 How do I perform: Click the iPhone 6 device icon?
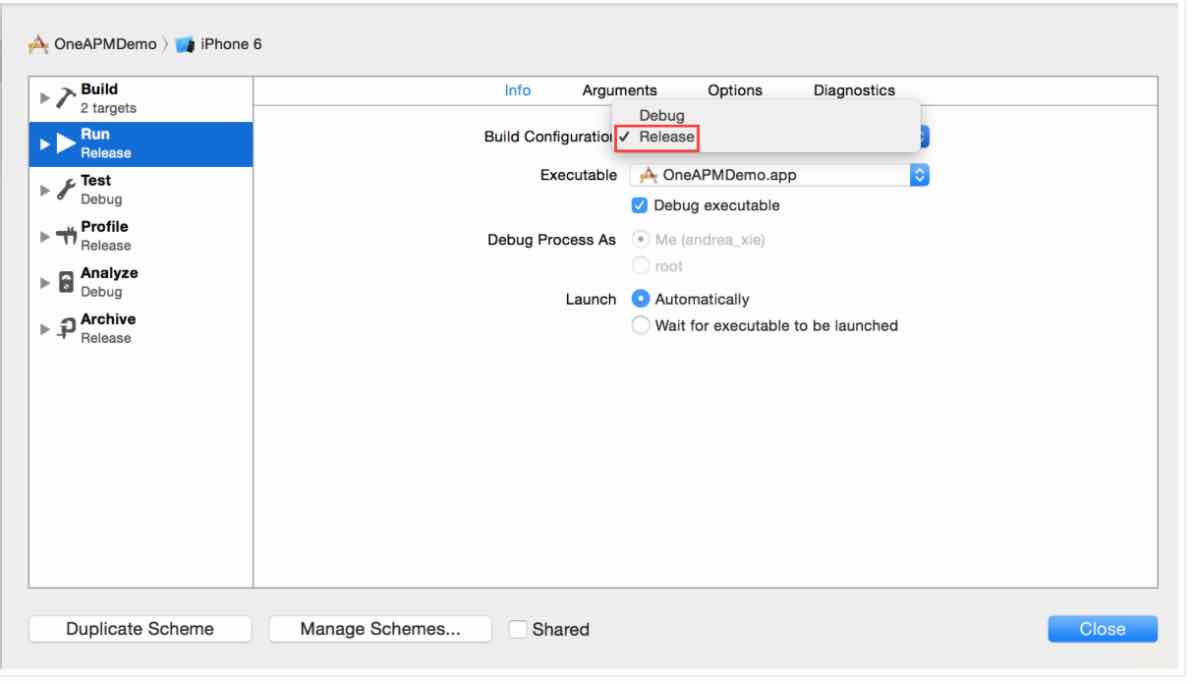click(185, 45)
